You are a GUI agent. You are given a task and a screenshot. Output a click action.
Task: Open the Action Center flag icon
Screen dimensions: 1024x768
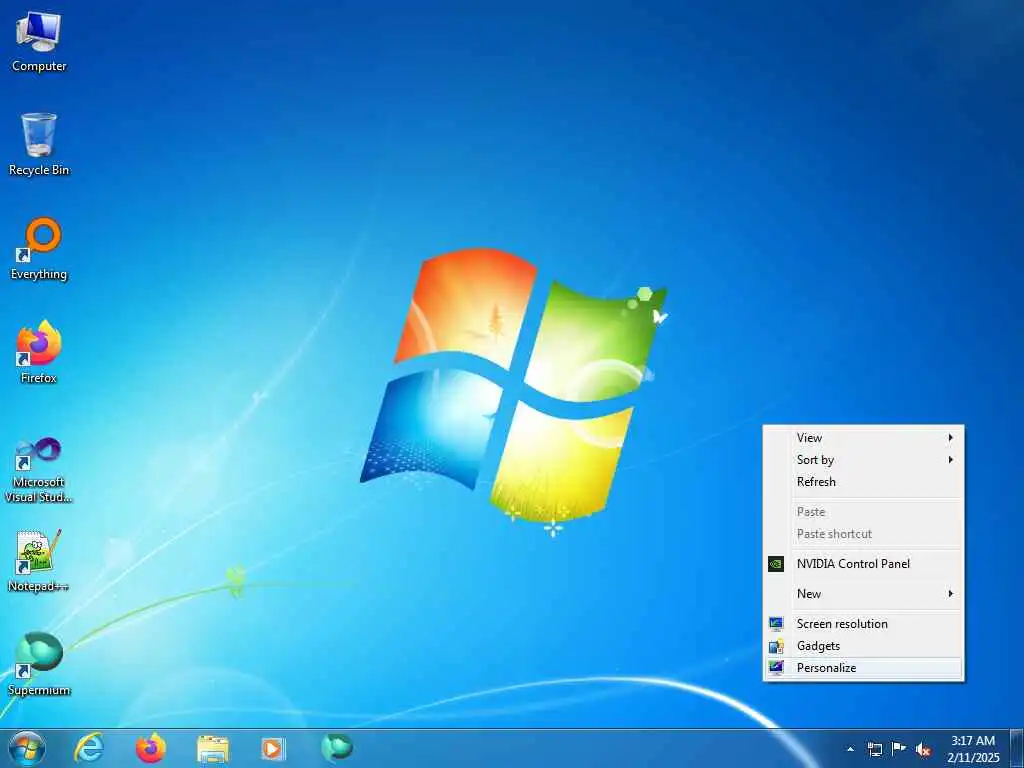point(899,748)
